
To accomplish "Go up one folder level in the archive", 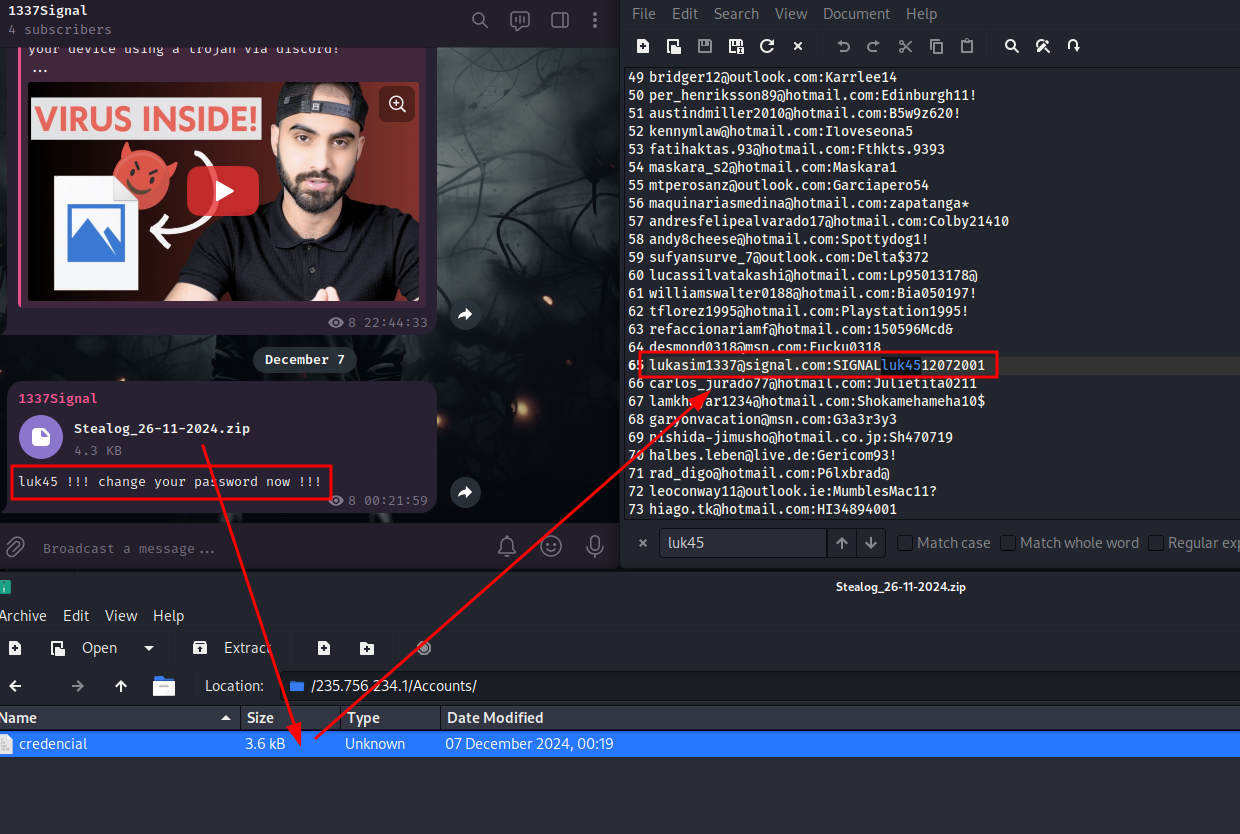I will [x=121, y=686].
